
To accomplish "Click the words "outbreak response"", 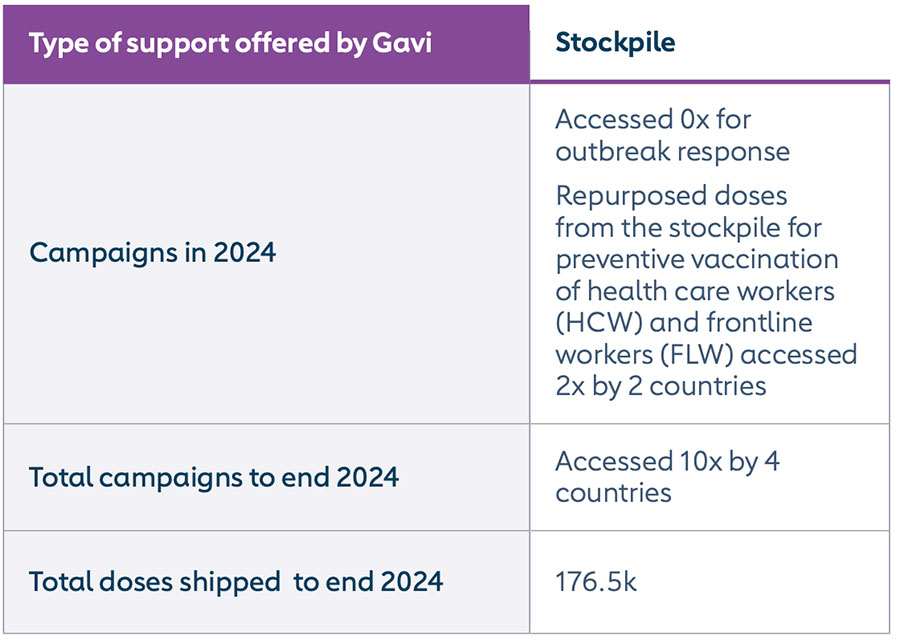I will click(672, 152).
